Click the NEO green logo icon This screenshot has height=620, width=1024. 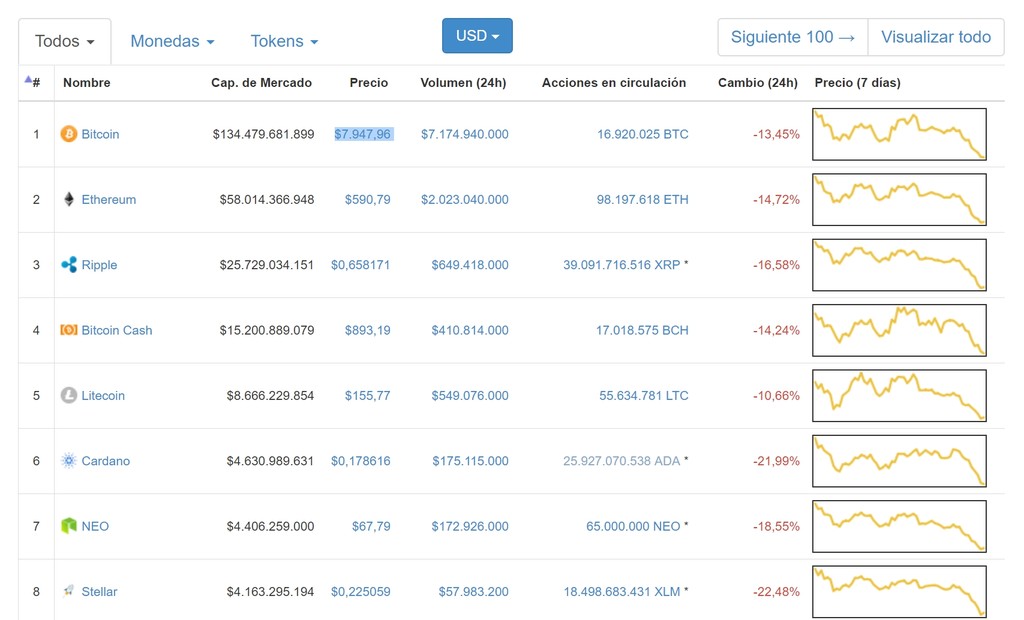pos(69,526)
